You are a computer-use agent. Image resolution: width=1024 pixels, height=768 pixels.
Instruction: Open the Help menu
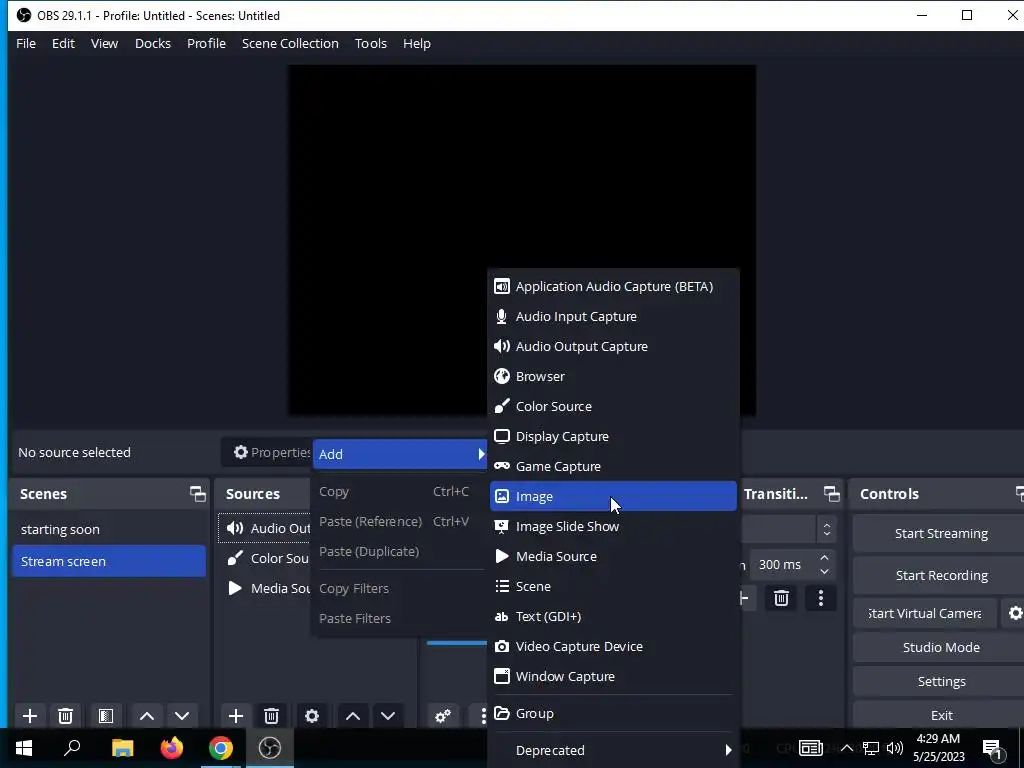(417, 44)
